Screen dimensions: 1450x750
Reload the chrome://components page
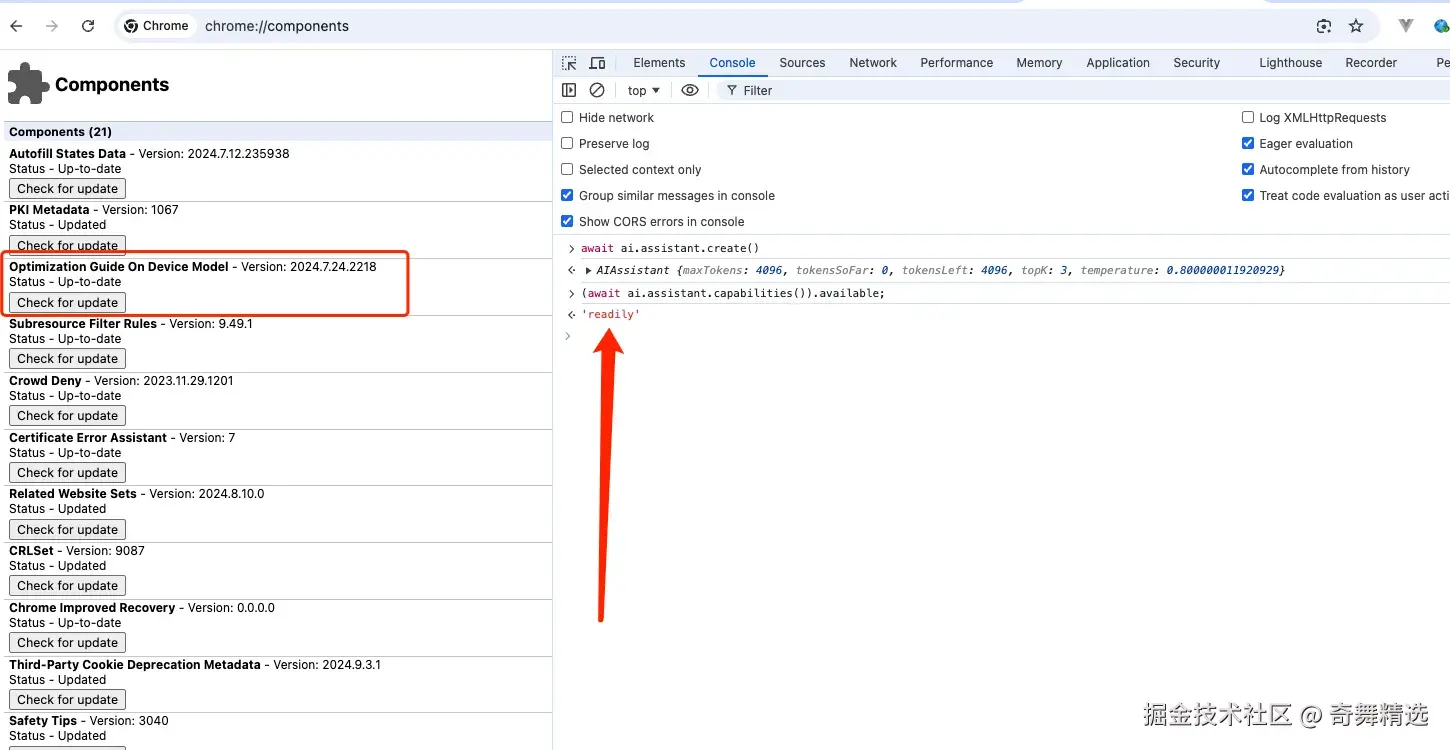coord(88,26)
